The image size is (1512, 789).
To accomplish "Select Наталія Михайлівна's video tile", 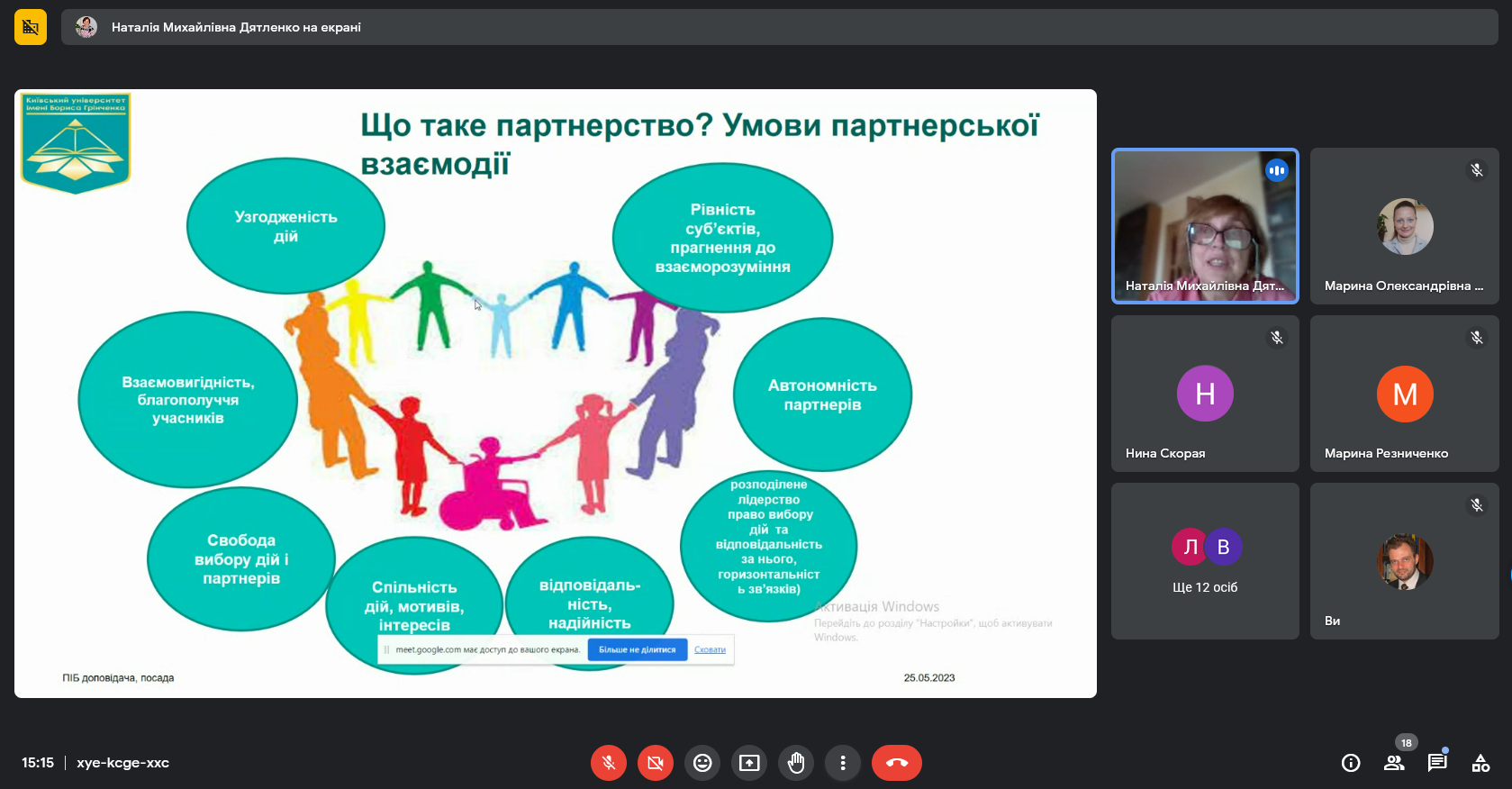I will 1205,226.
